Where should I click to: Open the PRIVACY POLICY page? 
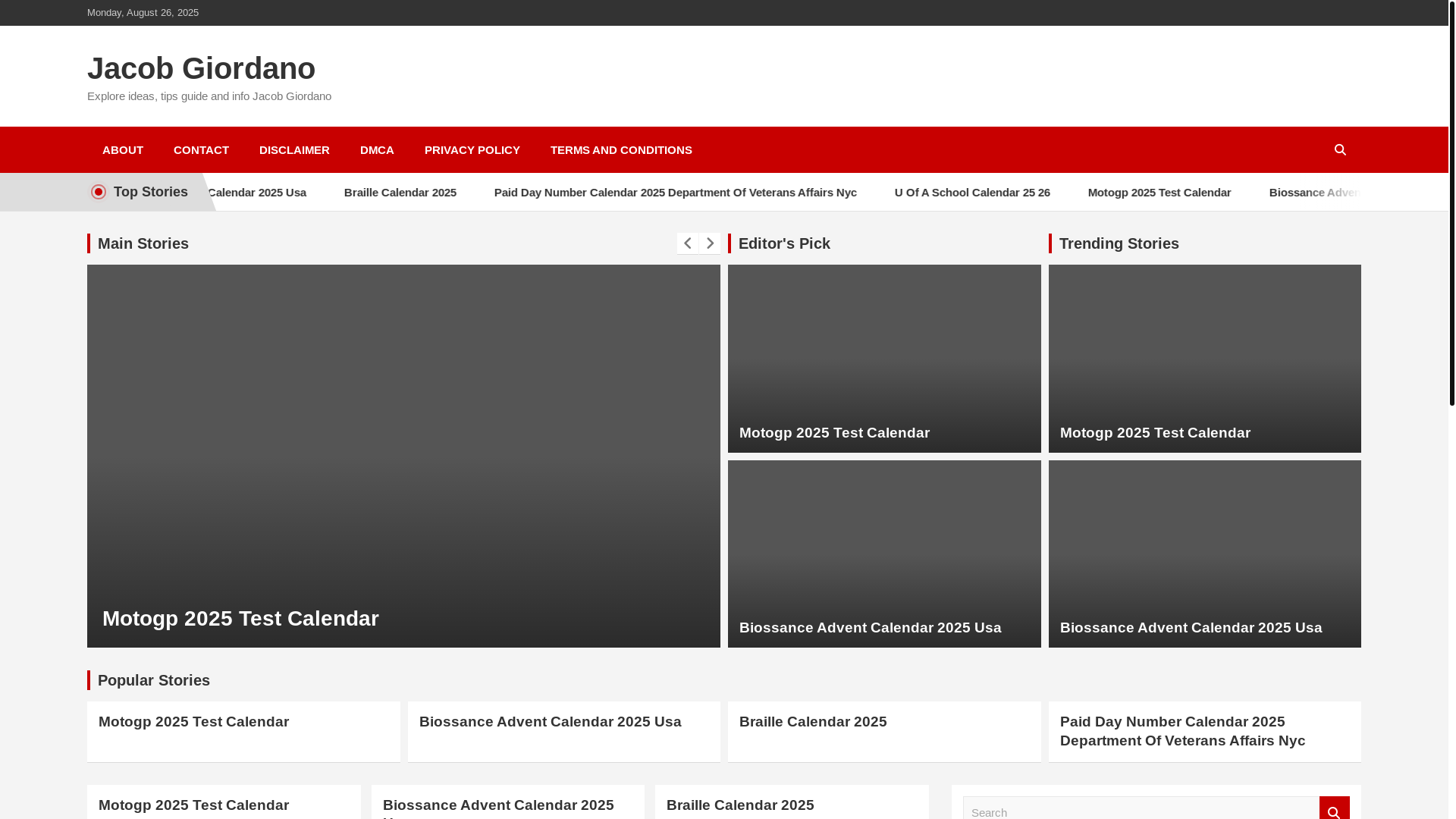[x=472, y=150]
